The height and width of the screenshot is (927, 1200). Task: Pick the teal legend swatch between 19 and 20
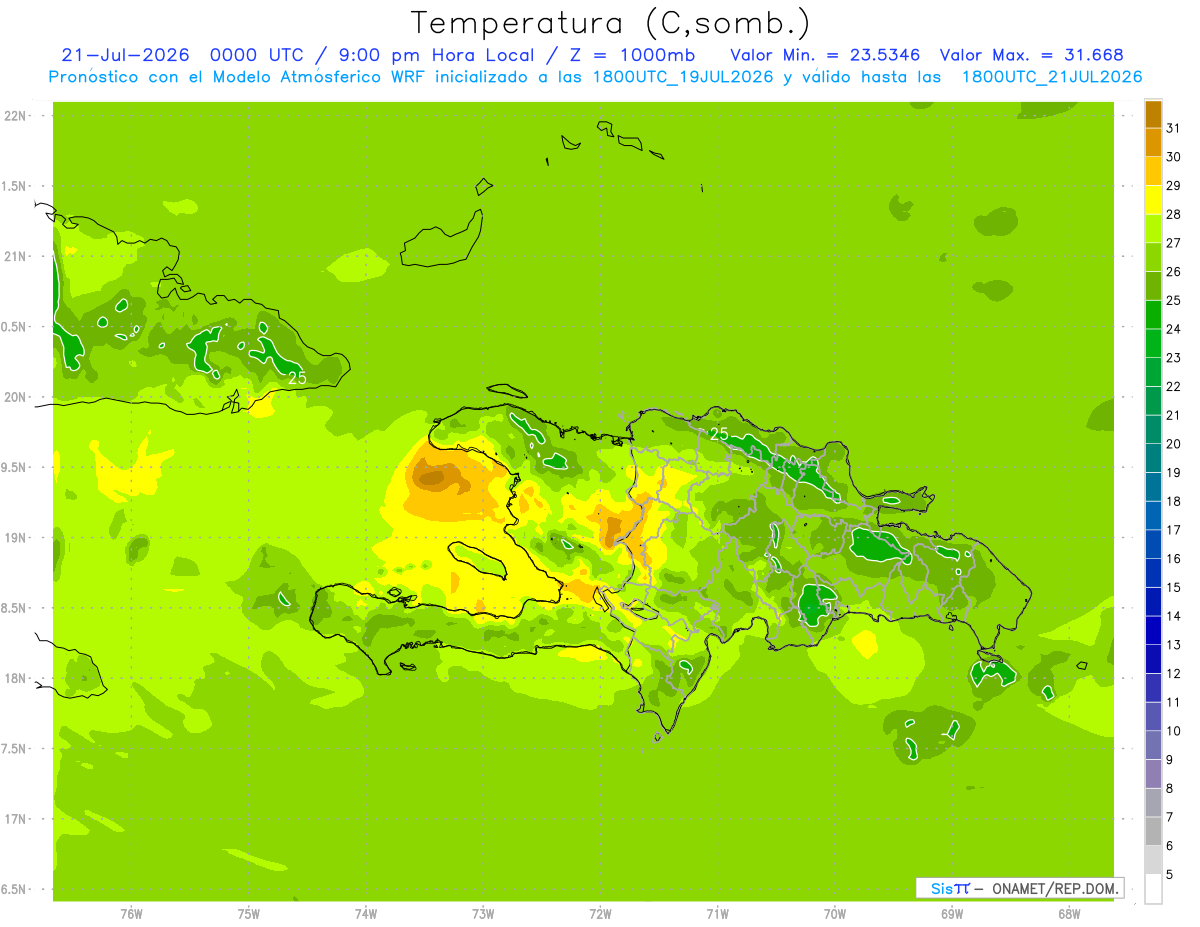click(x=1153, y=458)
